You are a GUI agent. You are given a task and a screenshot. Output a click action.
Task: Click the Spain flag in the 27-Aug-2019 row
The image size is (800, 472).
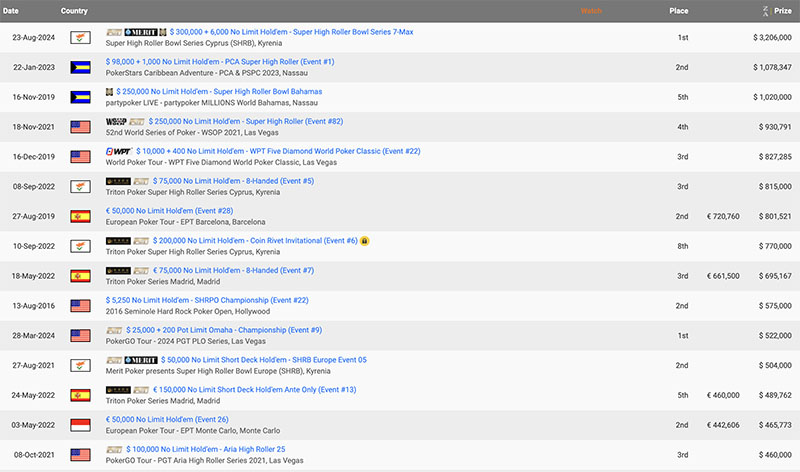tap(80, 216)
